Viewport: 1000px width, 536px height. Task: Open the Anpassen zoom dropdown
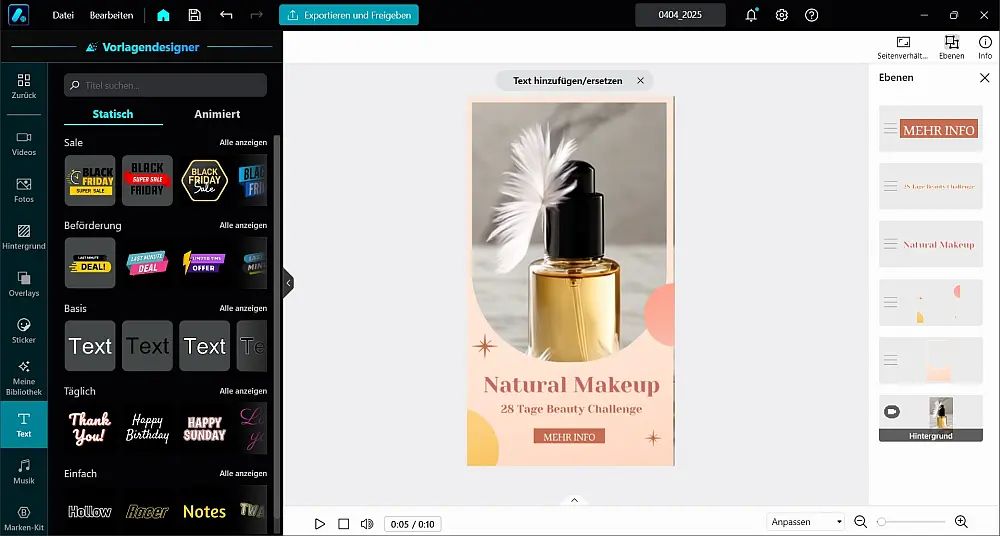tap(805, 522)
